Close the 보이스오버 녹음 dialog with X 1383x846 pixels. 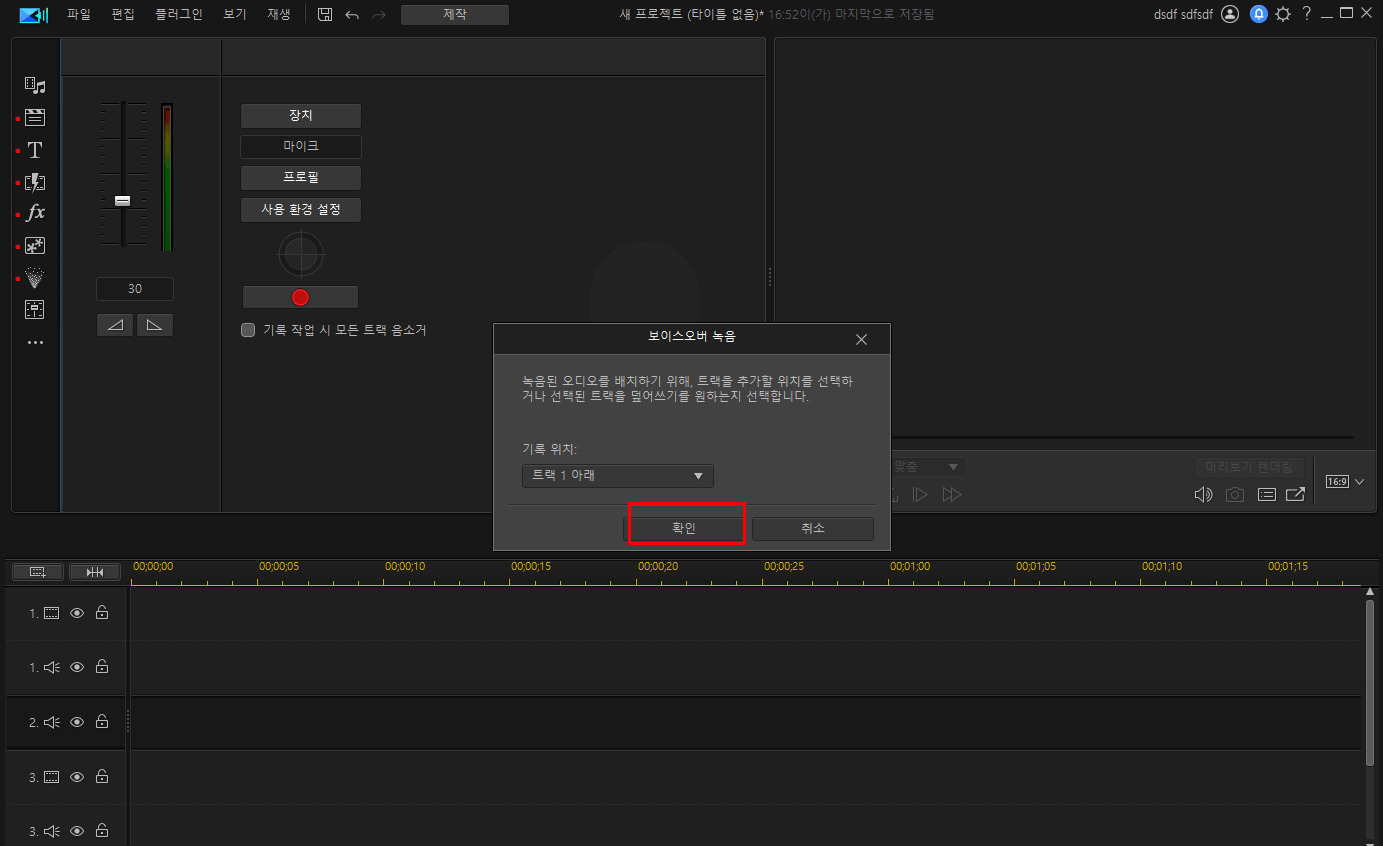click(x=862, y=340)
